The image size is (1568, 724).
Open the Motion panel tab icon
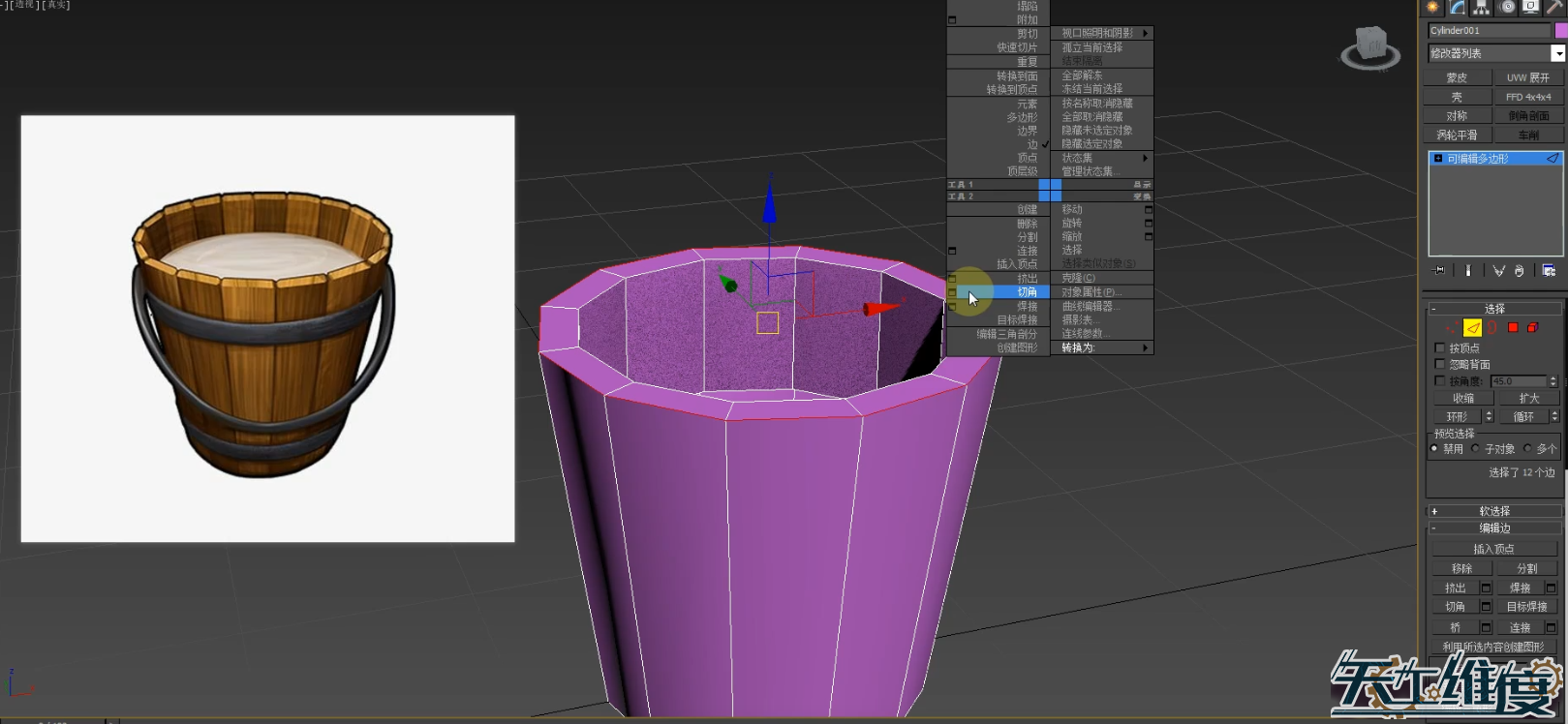click(x=1507, y=8)
